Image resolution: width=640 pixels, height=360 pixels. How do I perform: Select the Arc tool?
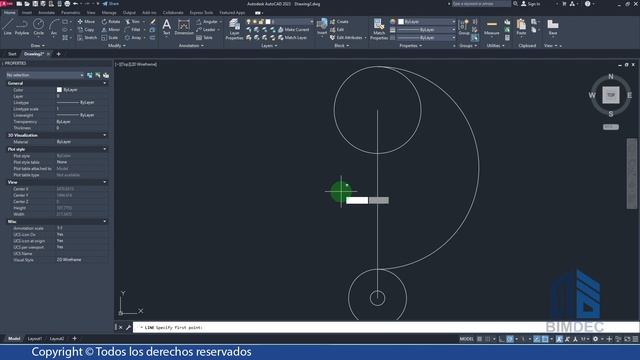pyautogui.click(x=53, y=27)
